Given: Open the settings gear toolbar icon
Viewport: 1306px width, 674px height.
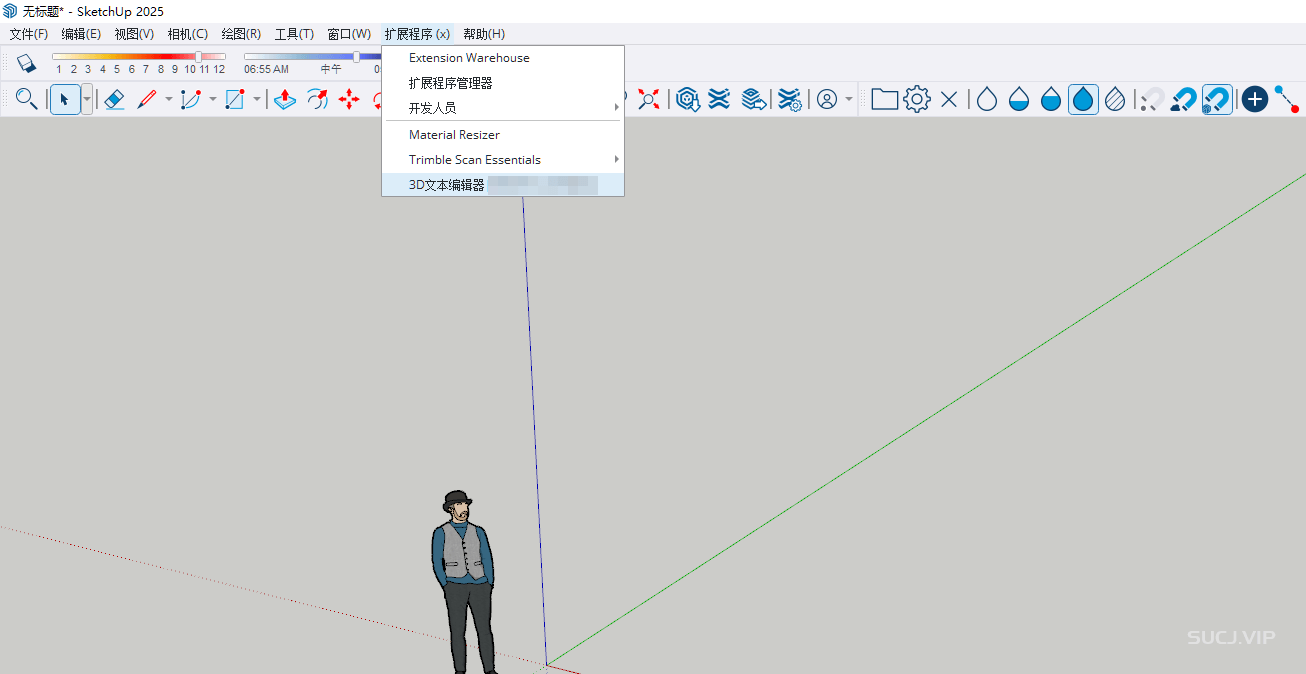Looking at the screenshot, I should tap(917, 99).
